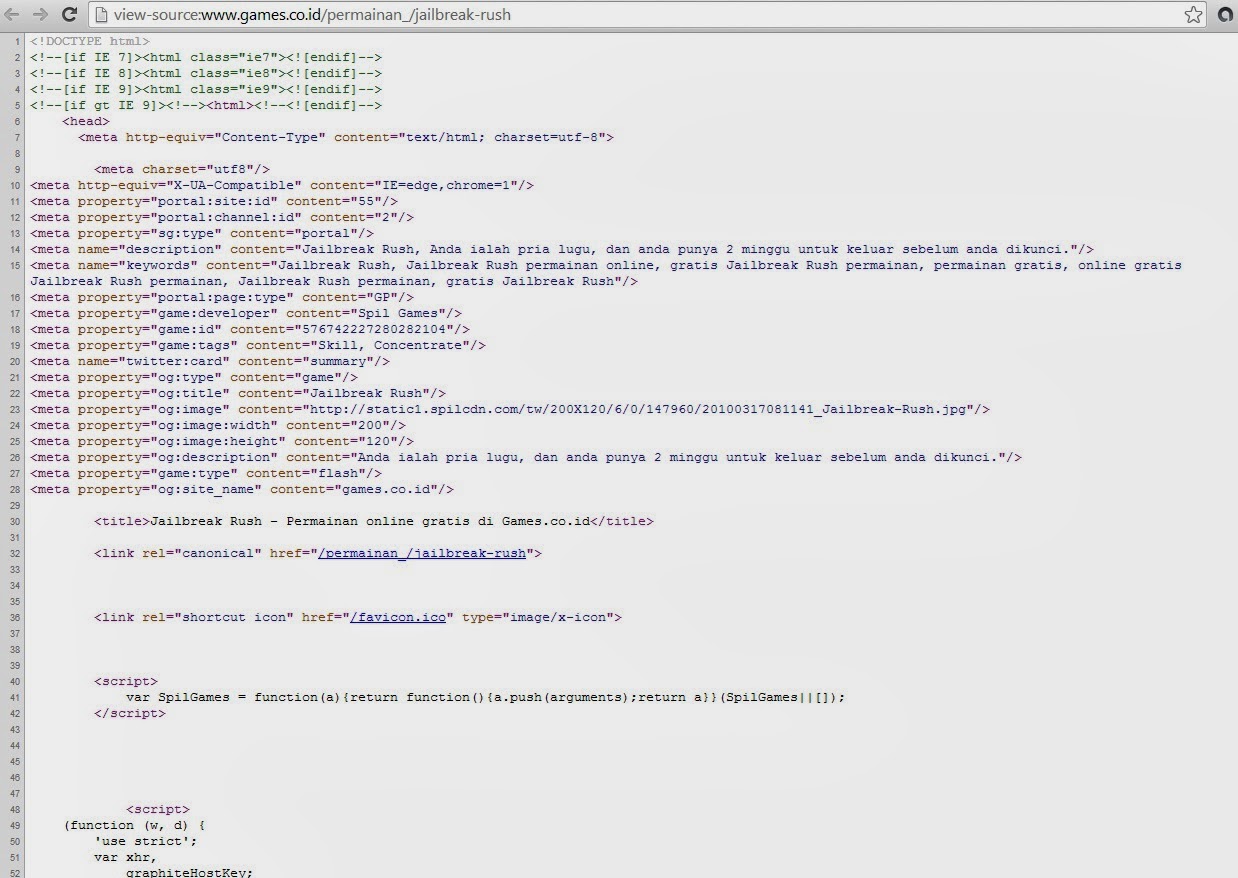Click line number 1 beside the DOCTYPE

click(17, 41)
